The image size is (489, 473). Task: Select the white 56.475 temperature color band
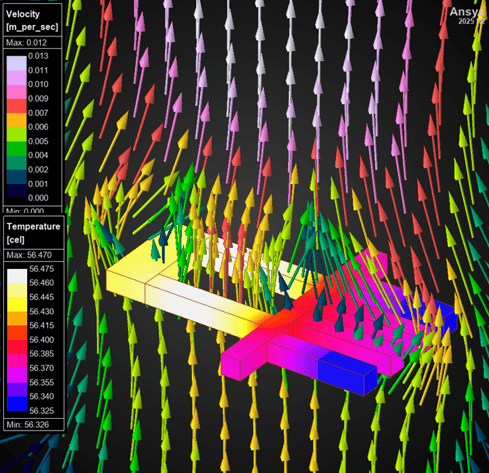coord(17,276)
